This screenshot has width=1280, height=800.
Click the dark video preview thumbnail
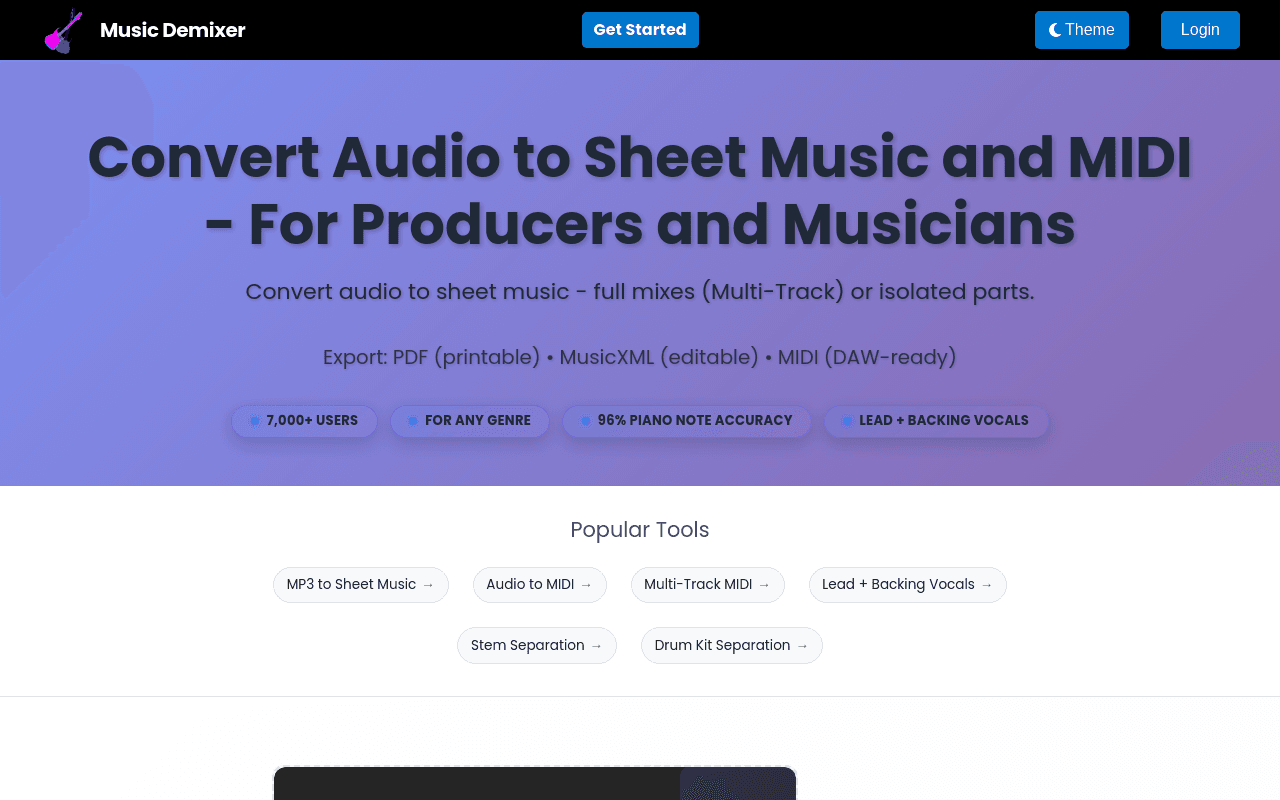coord(535,783)
